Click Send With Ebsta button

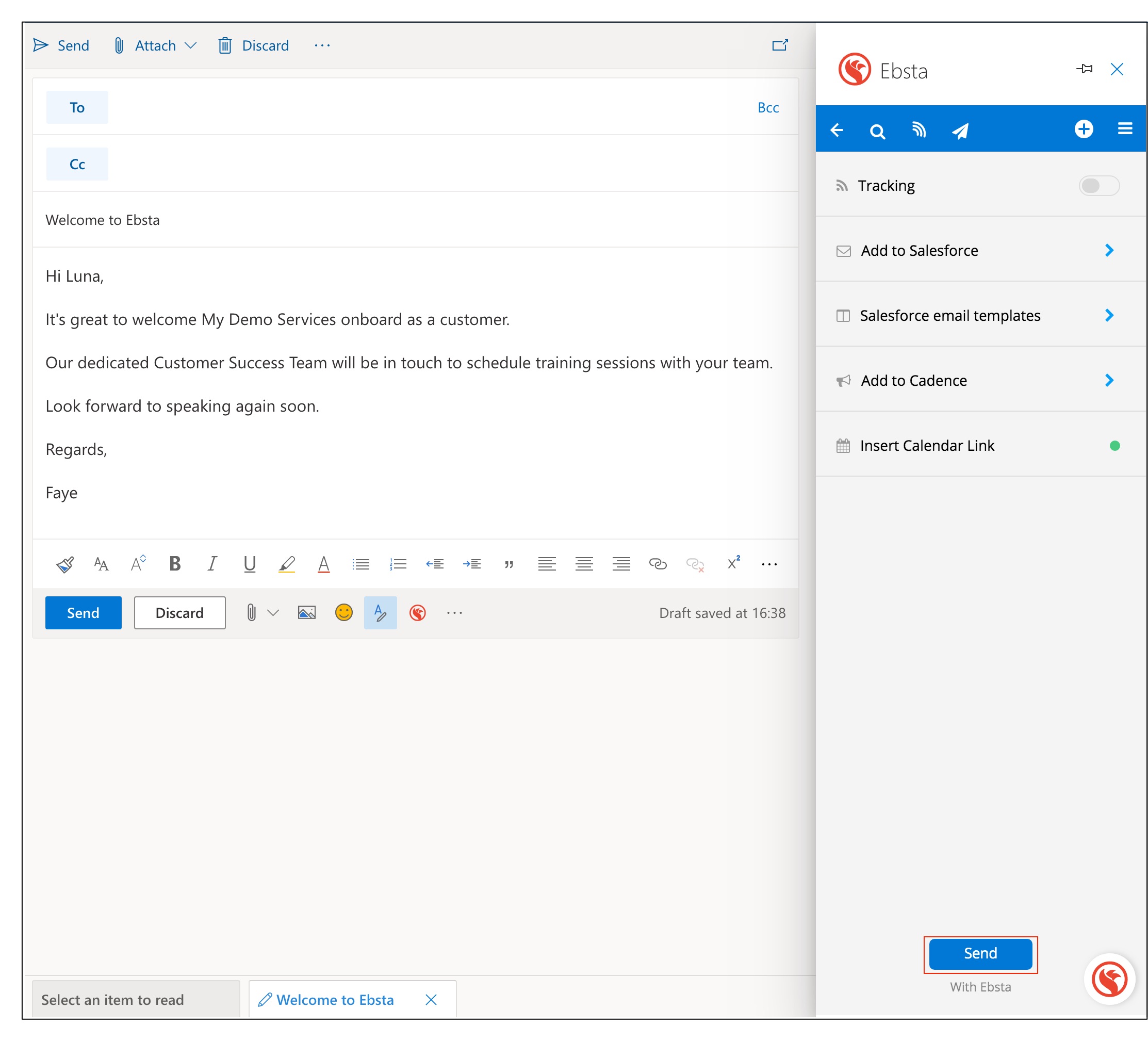(x=980, y=953)
